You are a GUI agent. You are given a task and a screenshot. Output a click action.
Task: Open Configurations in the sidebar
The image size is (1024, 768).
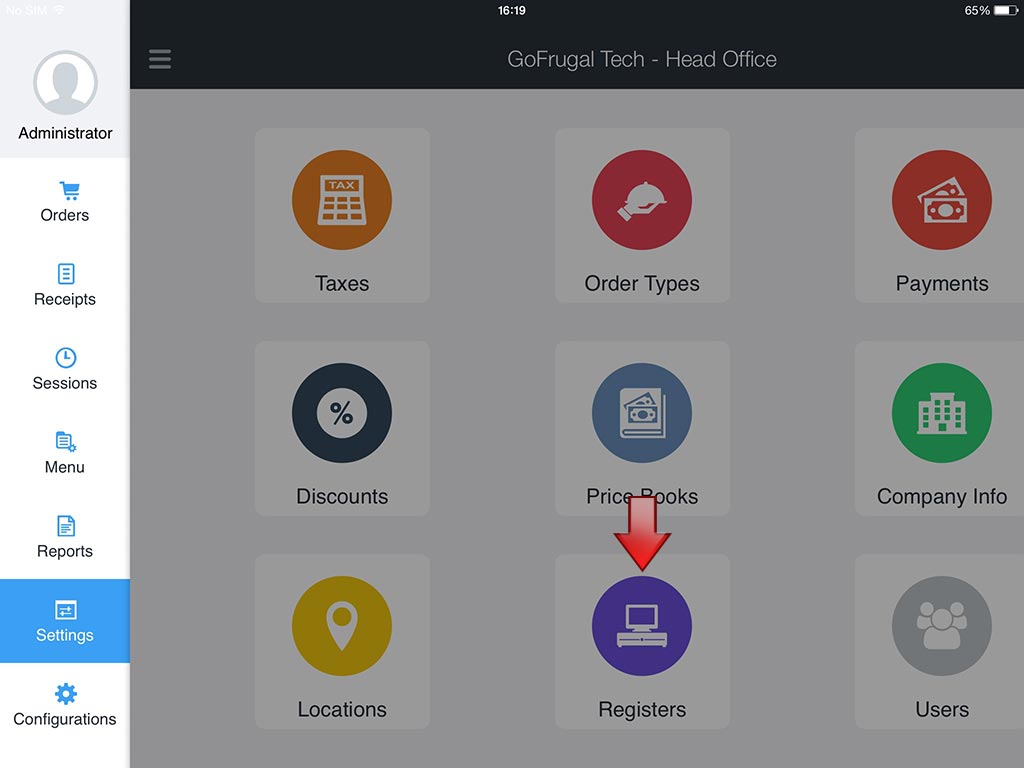point(65,706)
